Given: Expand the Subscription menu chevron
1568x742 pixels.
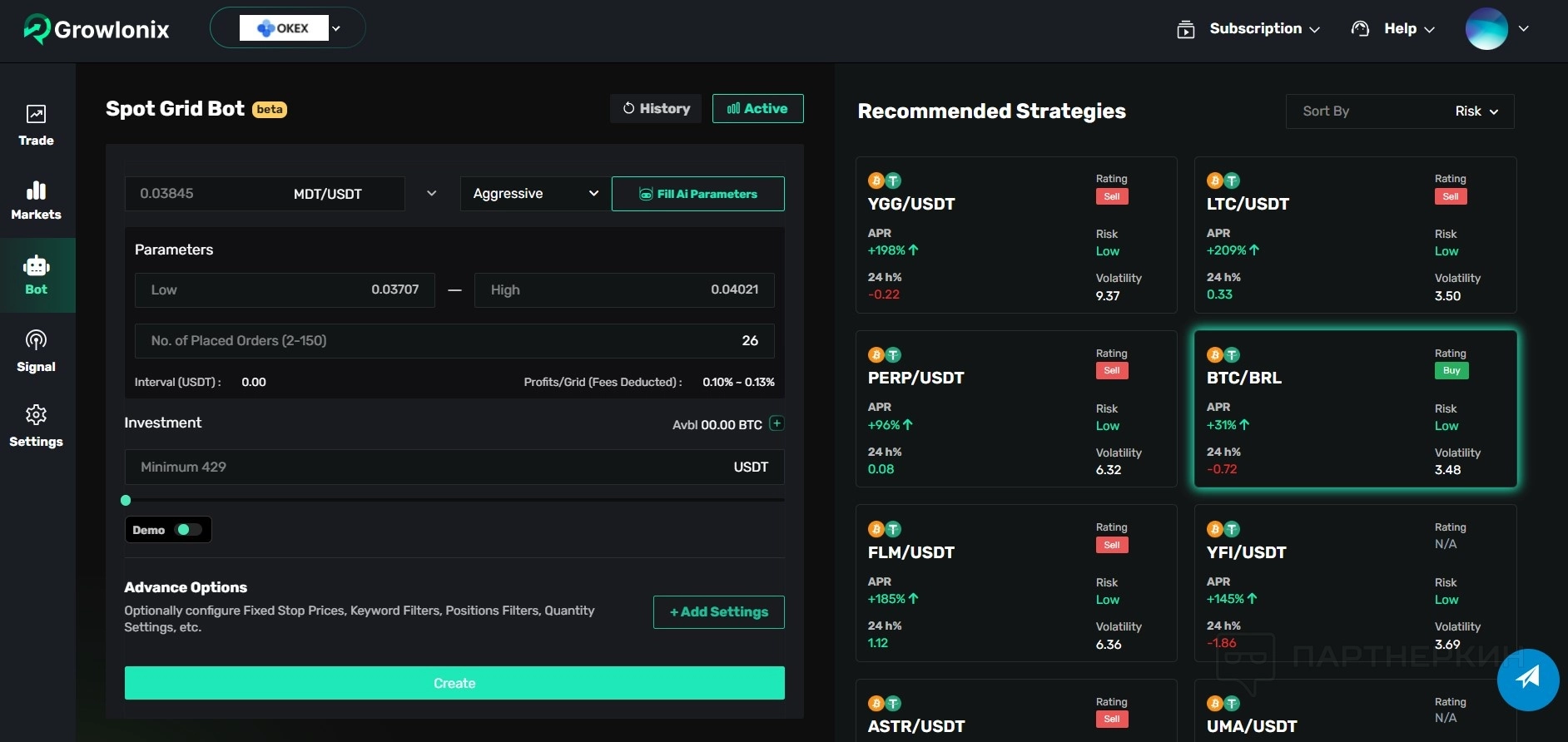Looking at the screenshot, I should tap(1315, 29).
